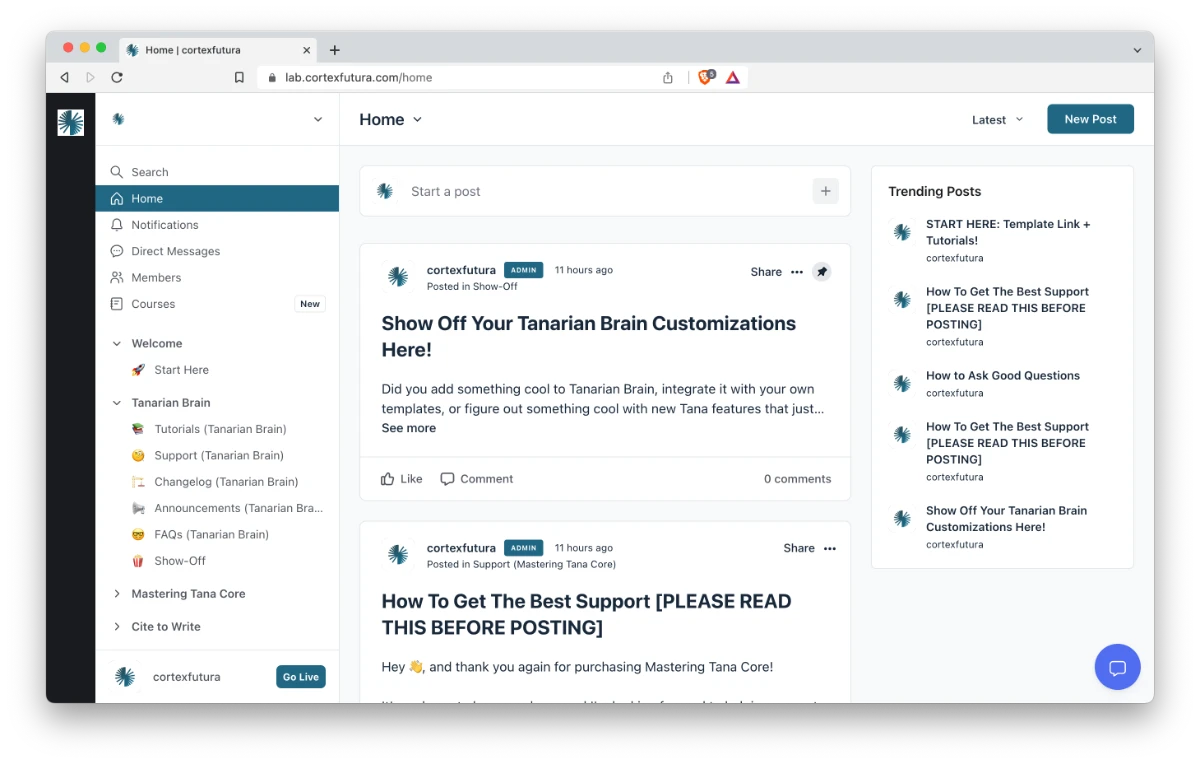Comment on the Show Off post

[x=477, y=479]
